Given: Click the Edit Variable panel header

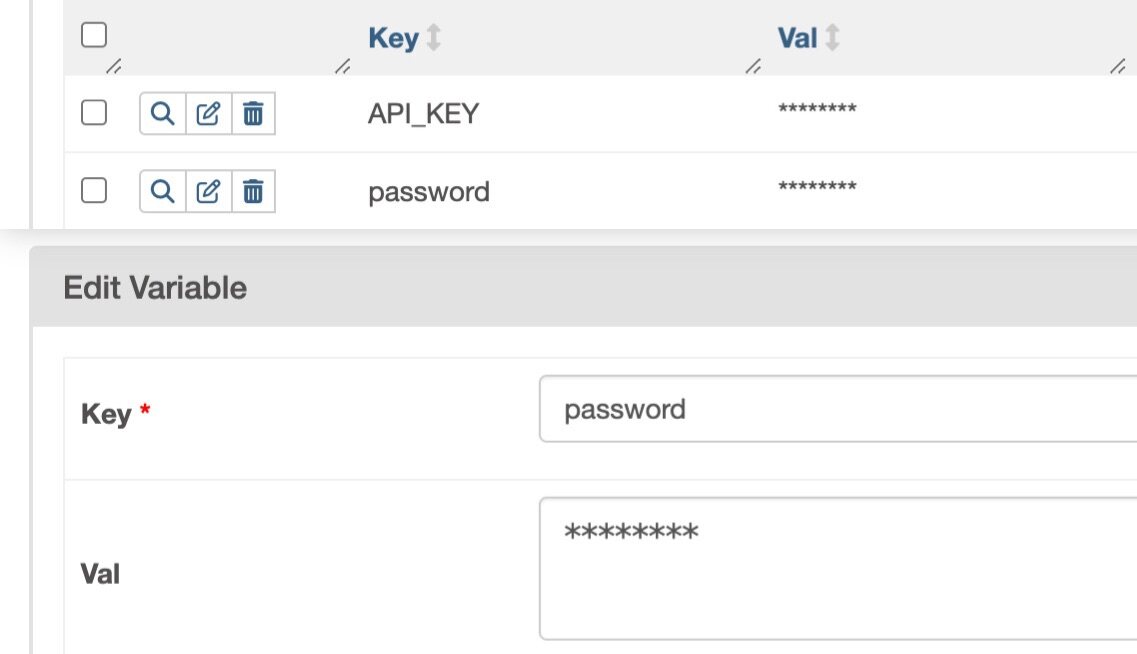Looking at the screenshot, I should click(x=155, y=288).
